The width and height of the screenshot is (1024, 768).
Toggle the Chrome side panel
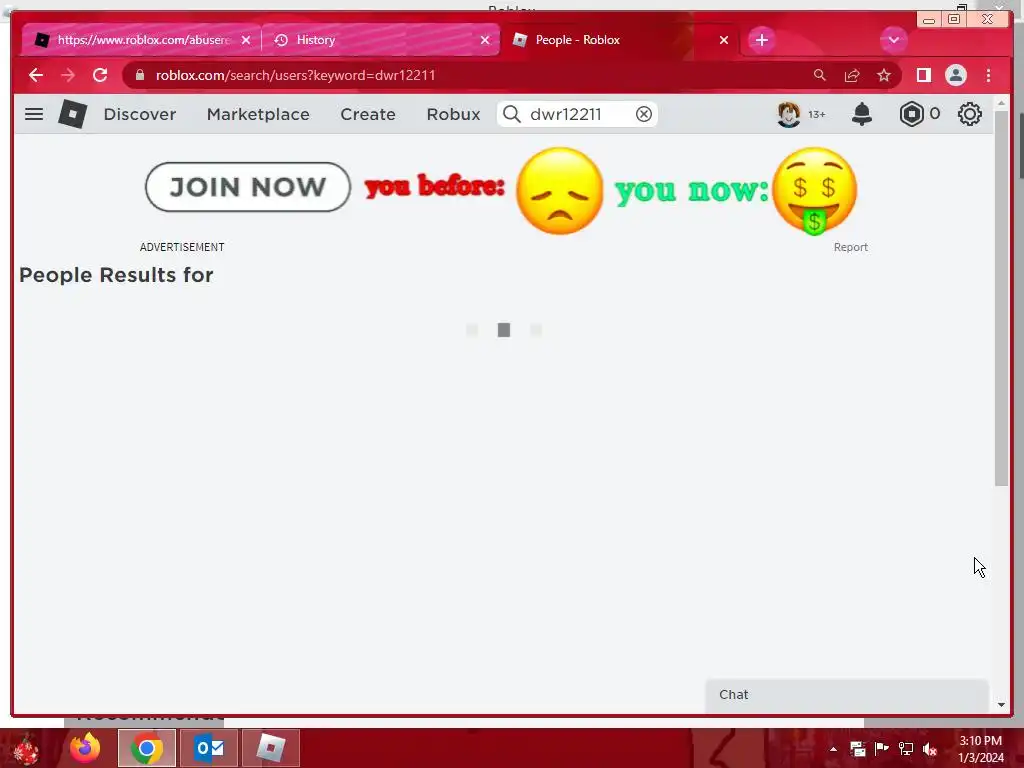point(923,75)
